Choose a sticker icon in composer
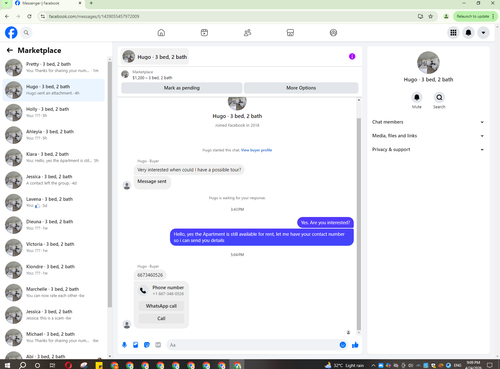Image resolution: width=500 pixels, height=369 pixels. (147, 345)
